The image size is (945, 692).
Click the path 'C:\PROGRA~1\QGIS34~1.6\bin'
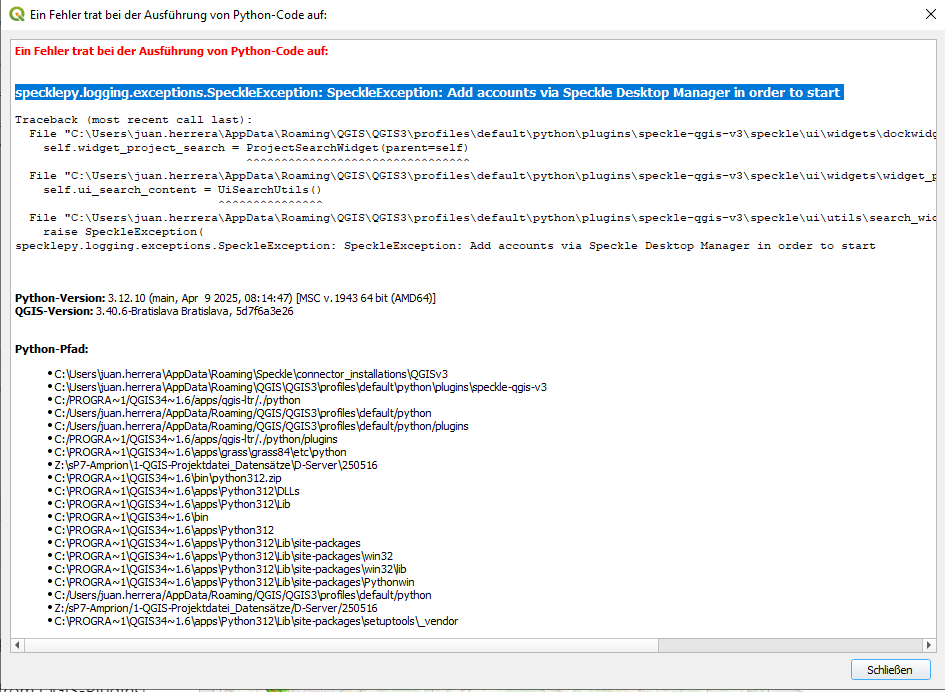(131, 517)
